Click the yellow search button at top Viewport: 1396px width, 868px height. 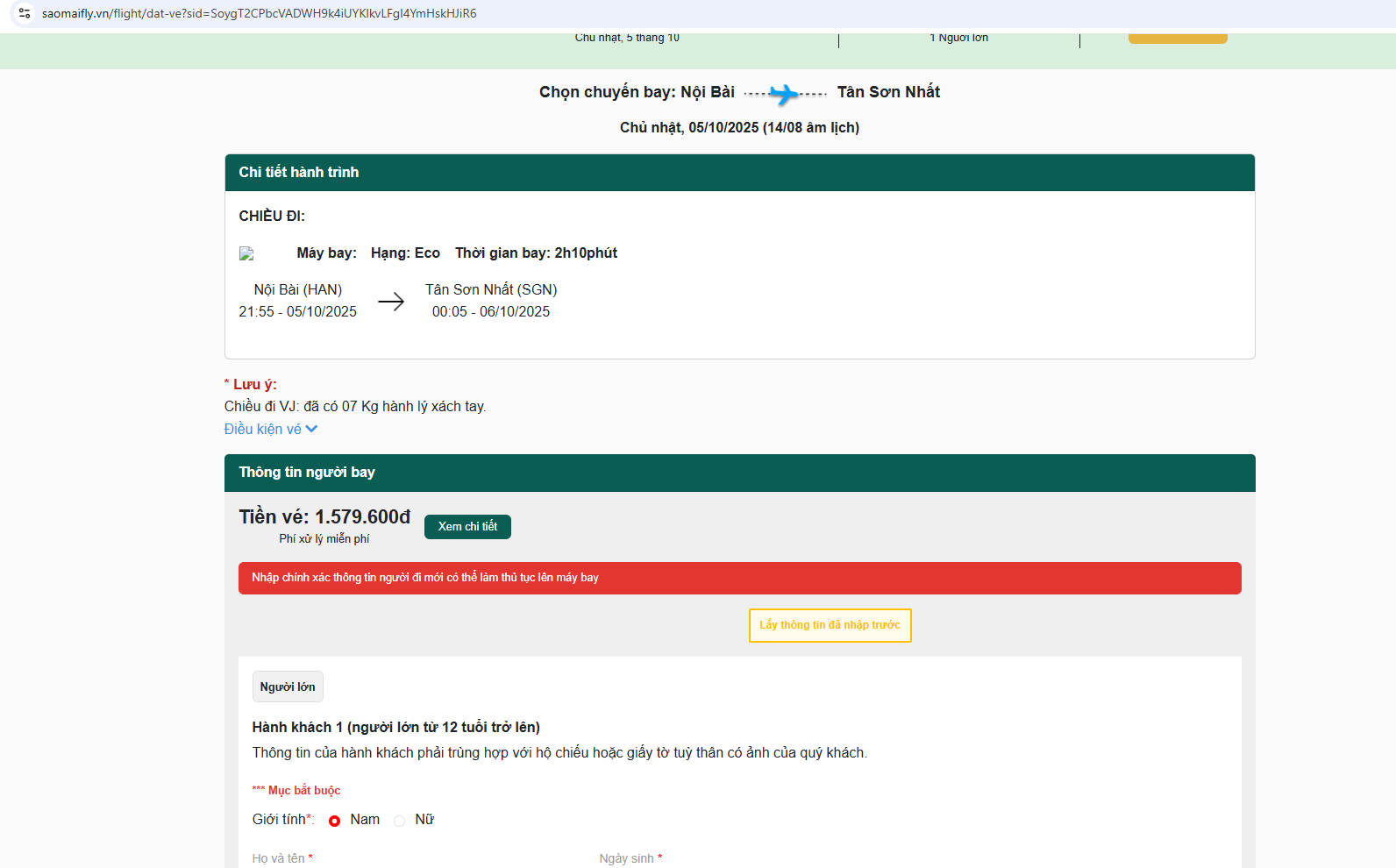[x=1177, y=38]
